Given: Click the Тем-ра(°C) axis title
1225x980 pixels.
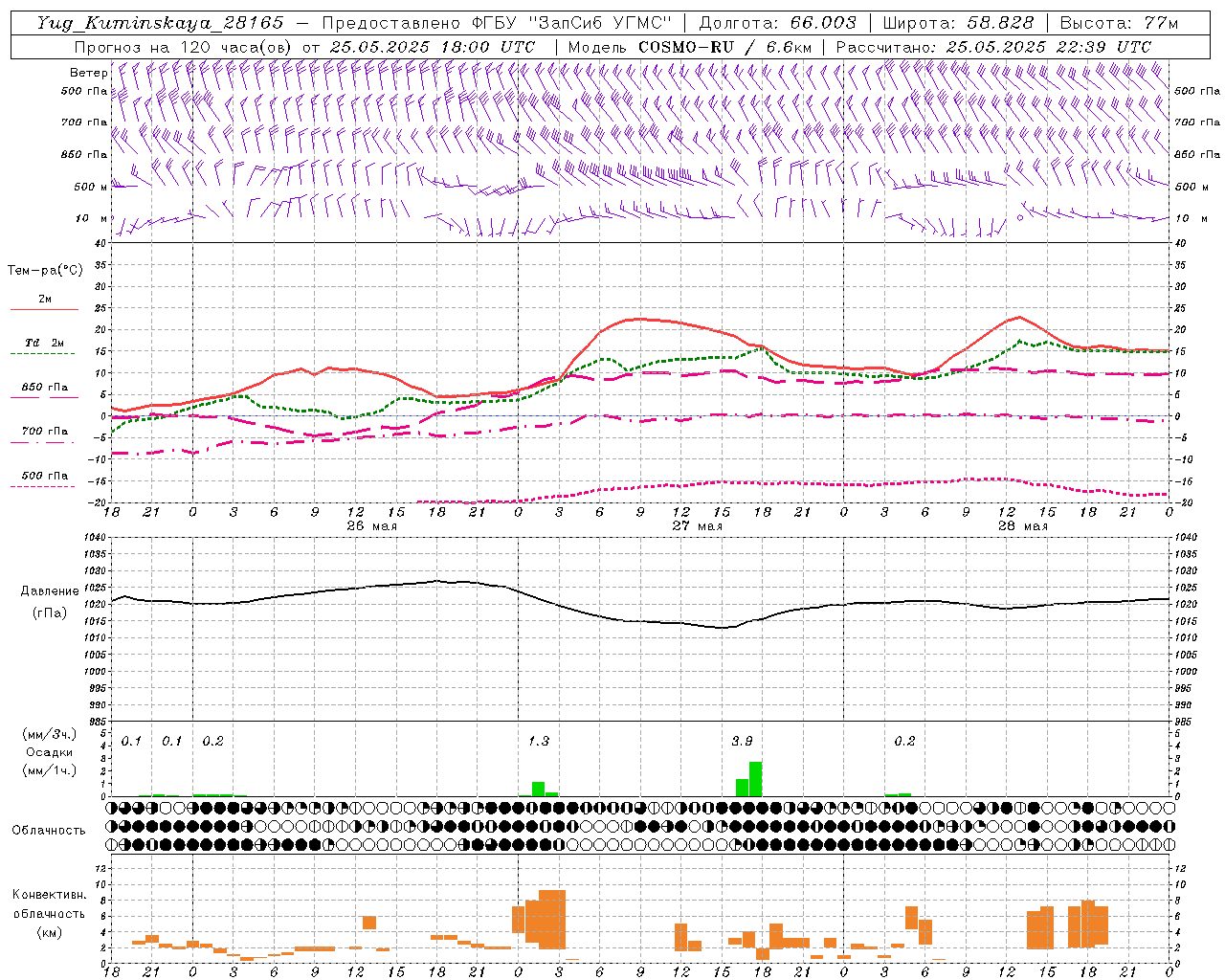Looking at the screenshot, I should point(45,271).
